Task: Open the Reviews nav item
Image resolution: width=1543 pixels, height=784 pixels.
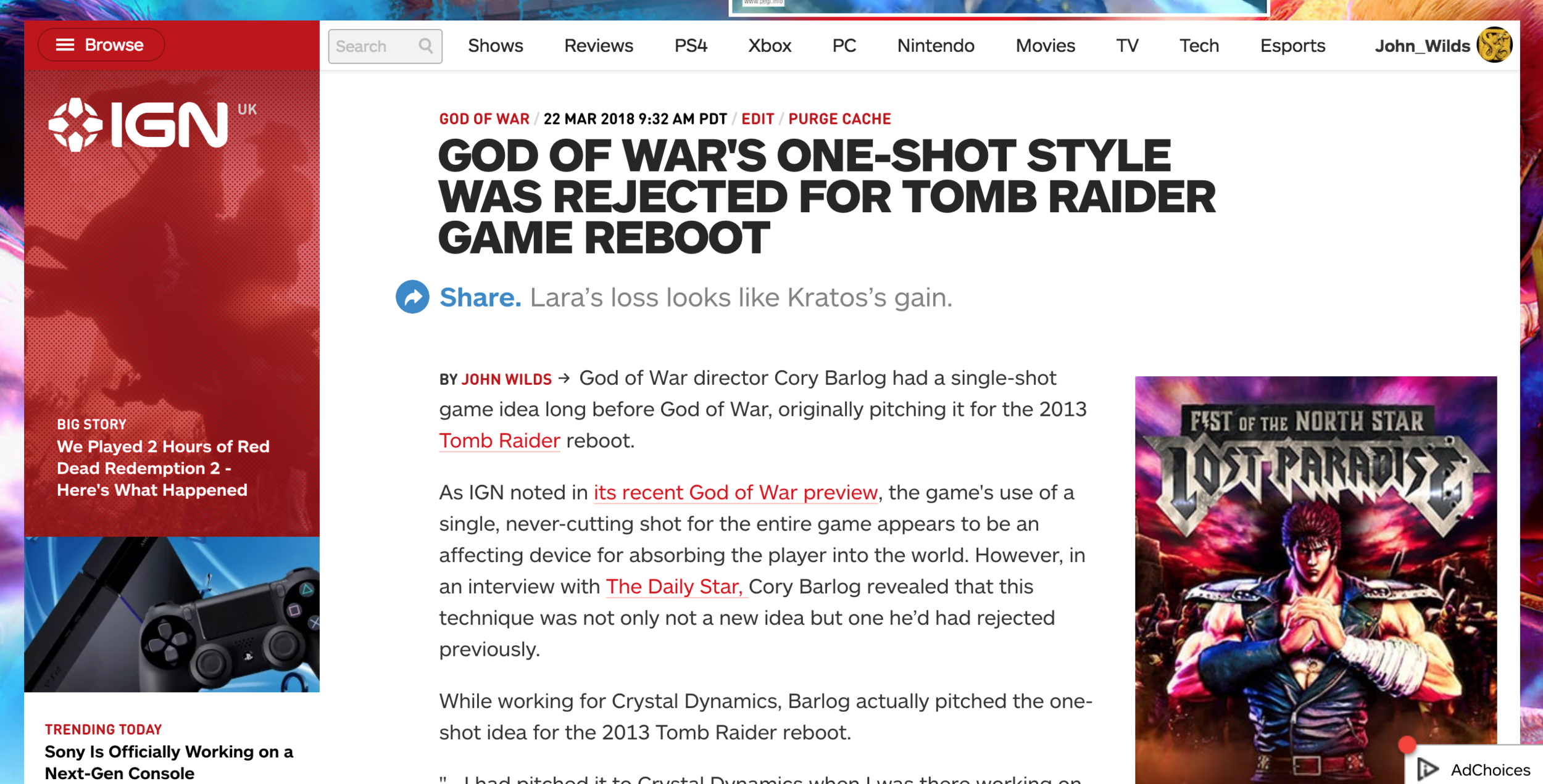Action: pos(598,46)
